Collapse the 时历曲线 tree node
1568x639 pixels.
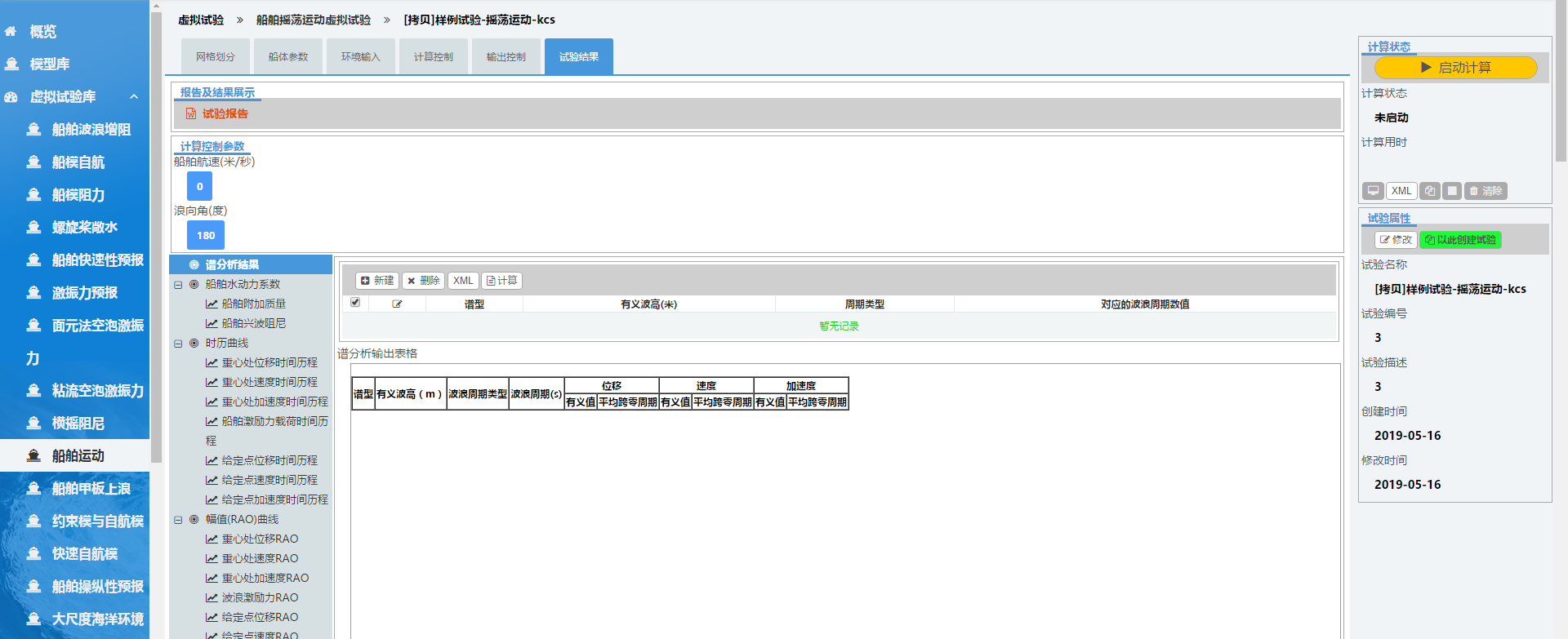(x=178, y=344)
